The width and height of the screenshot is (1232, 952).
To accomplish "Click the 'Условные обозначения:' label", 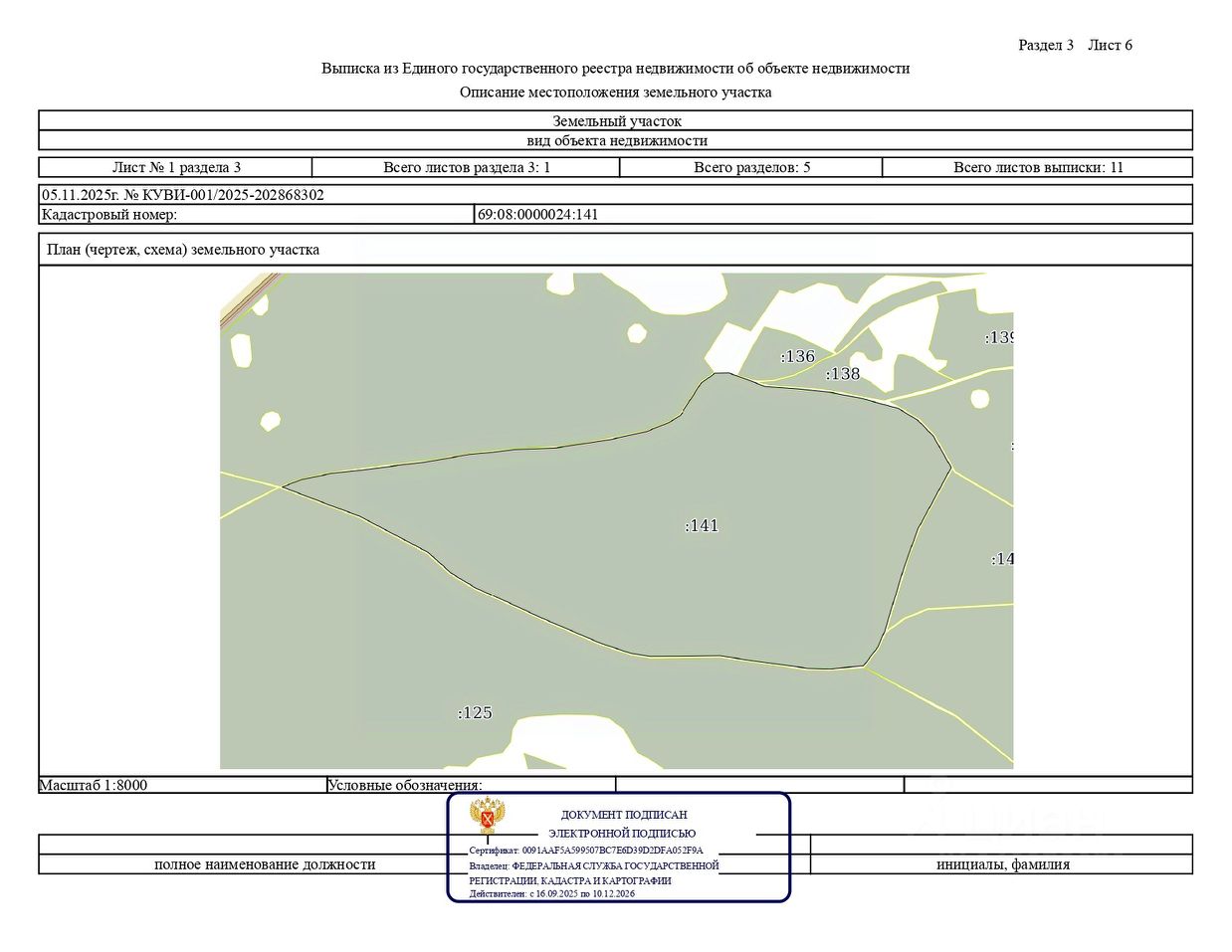I will [x=405, y=785].
